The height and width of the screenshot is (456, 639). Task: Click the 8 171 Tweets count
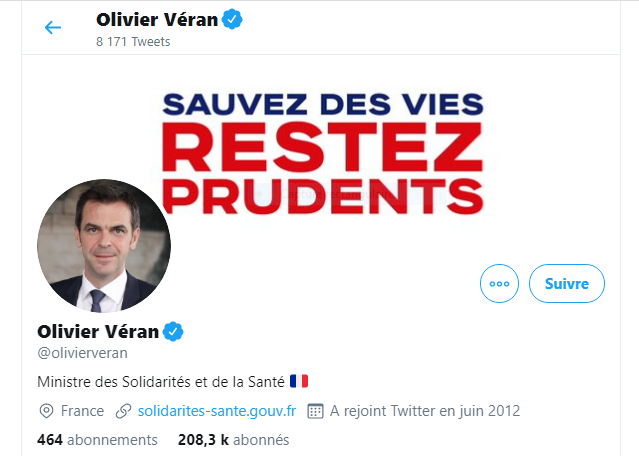pyautogui.click(x=133, y=42)
